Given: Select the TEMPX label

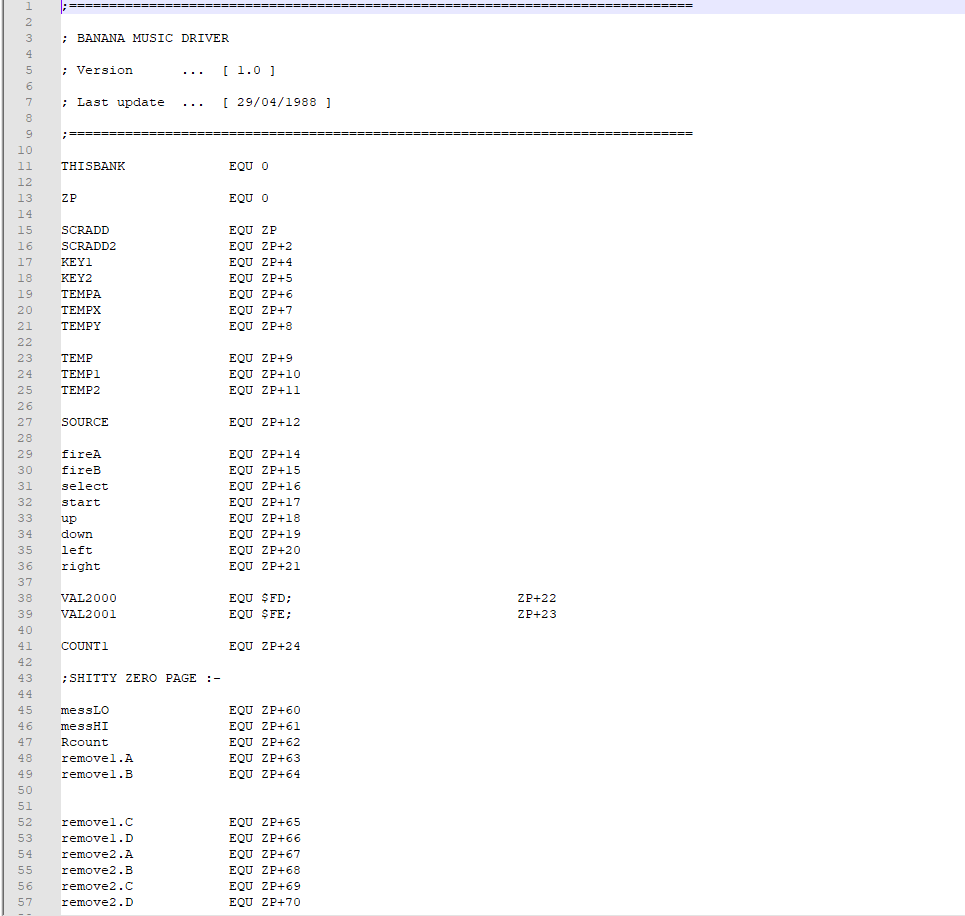Looking at the screenshot, I should (x=81, y=310).
